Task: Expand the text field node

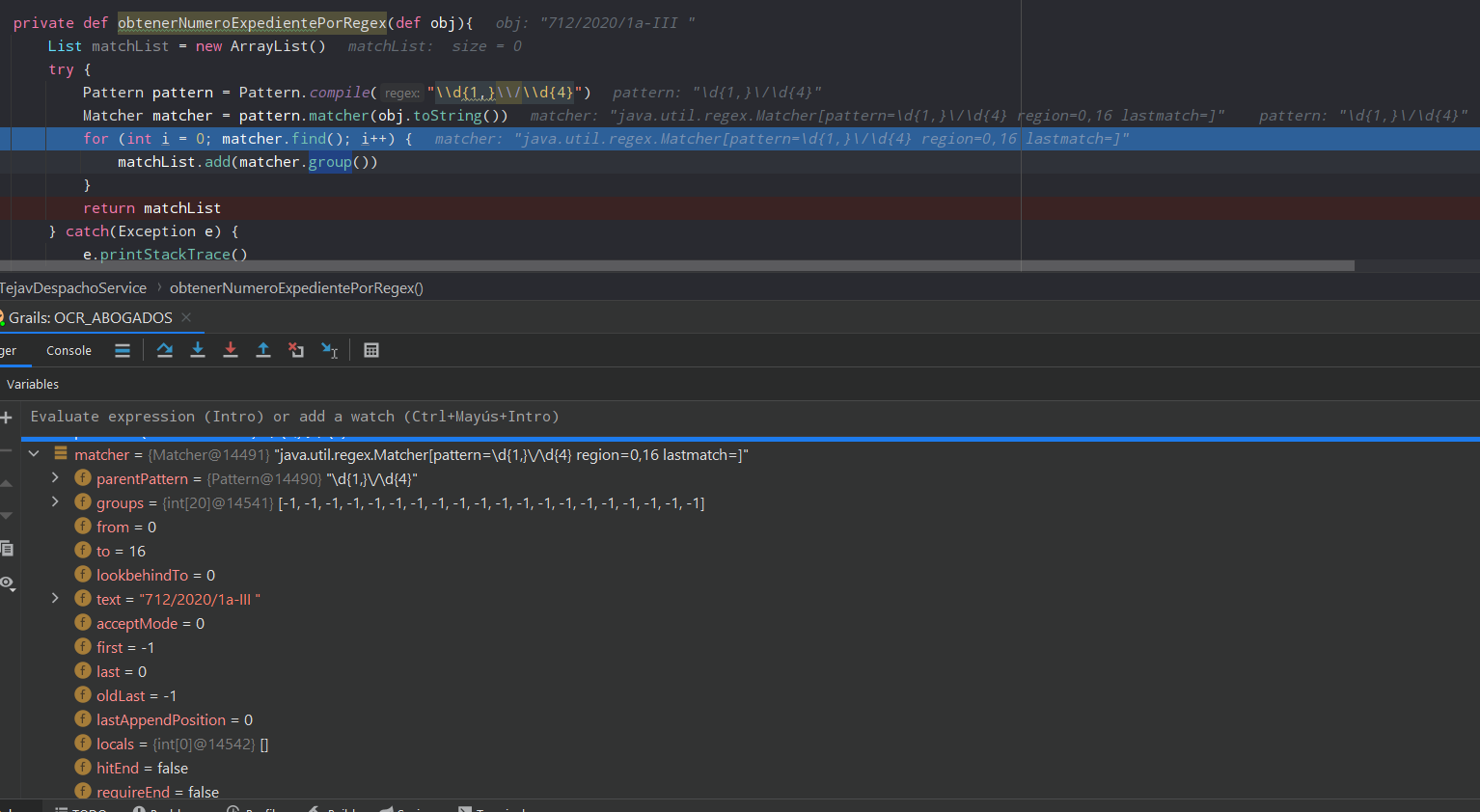Action: click(x=55, y=599)
